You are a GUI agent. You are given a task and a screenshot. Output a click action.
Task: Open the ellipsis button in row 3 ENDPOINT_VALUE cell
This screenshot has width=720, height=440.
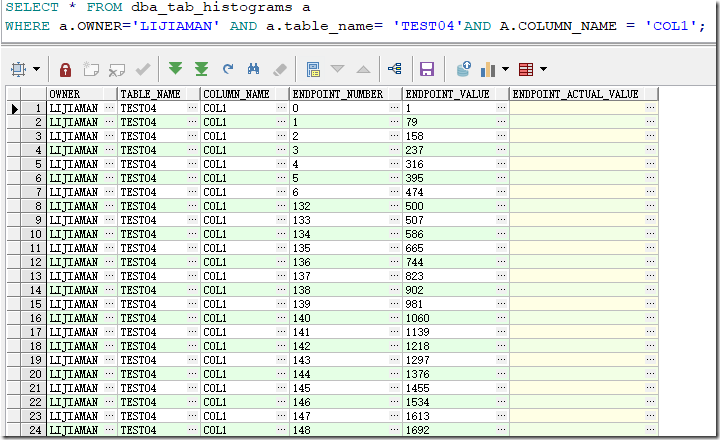point(501,136)
